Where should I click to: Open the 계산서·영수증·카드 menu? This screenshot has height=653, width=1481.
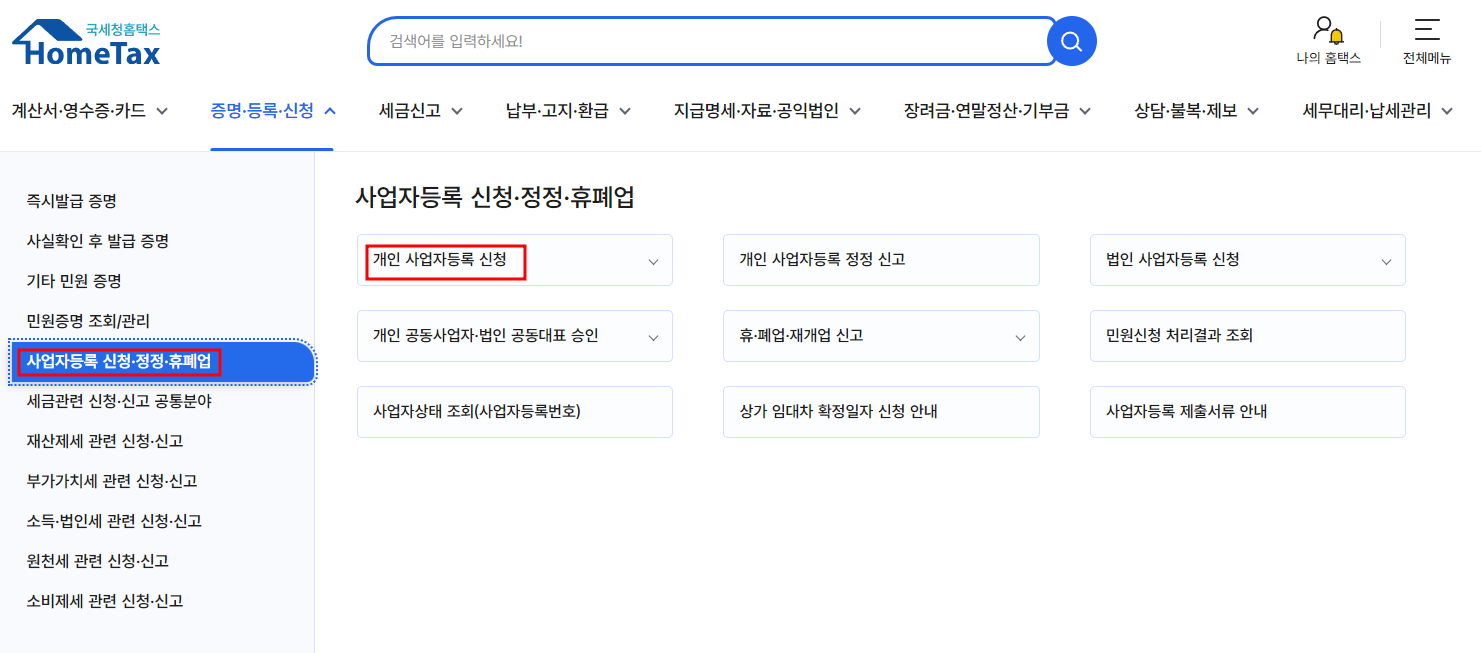[90, 111]
